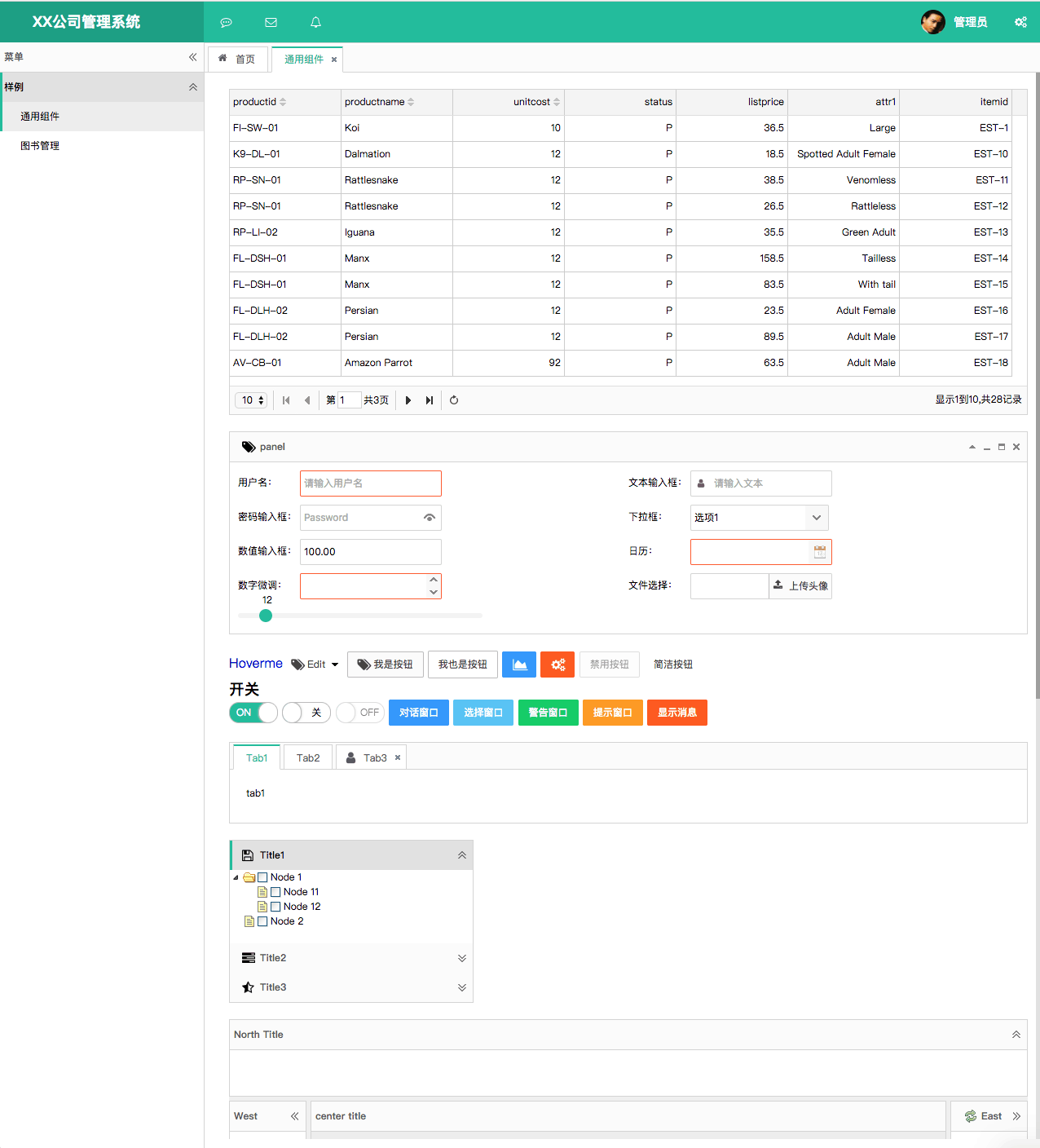Refresh the data table
This screenshot has height=1148, width=1040.
(454, 400)
